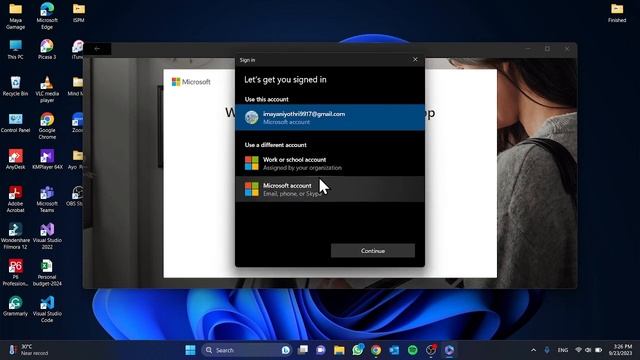This screenshot has width=640, height=360.
Task: Choose Work or school account option
Action: coord(330,163)
